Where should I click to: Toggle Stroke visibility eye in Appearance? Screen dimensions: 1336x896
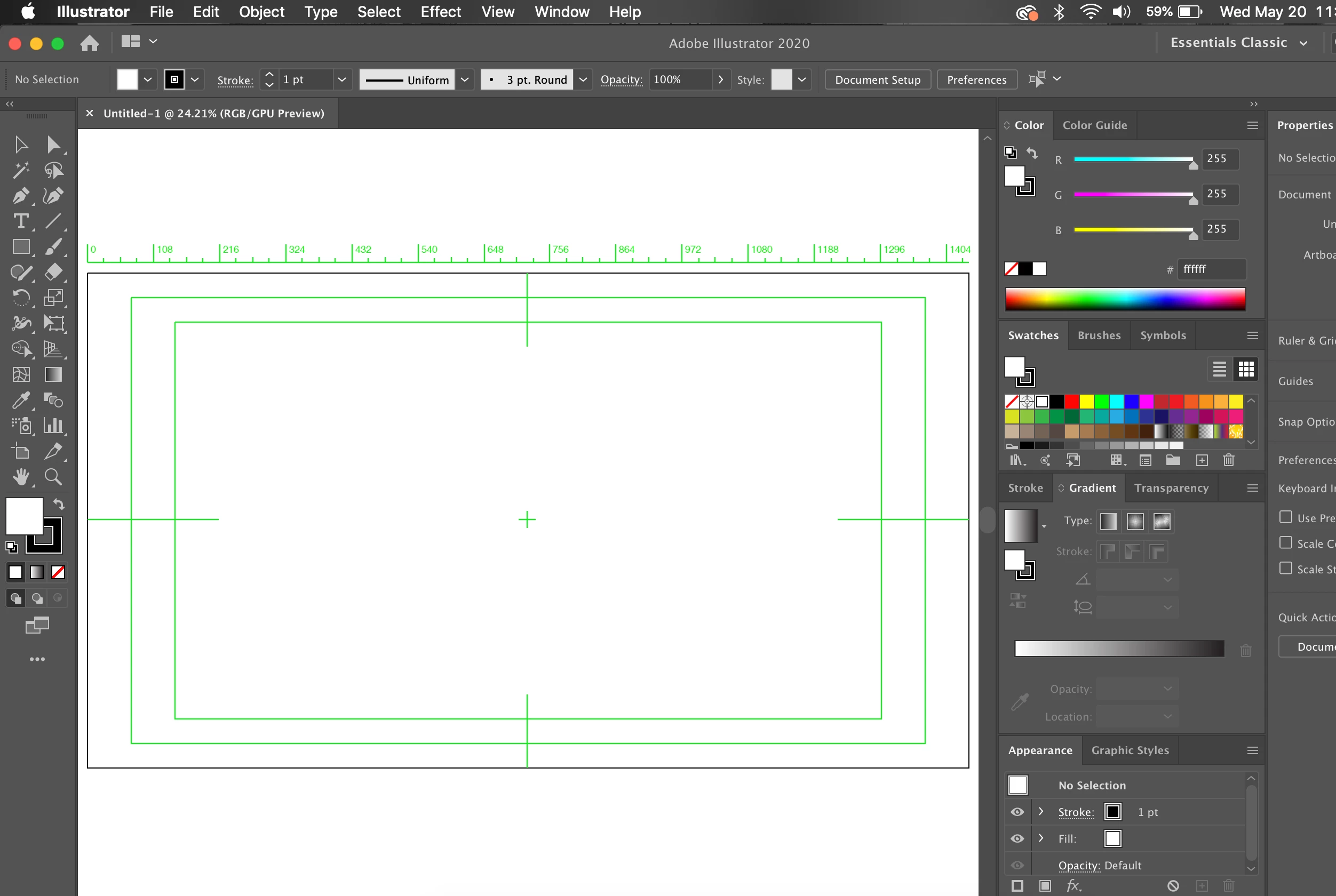1017,812
